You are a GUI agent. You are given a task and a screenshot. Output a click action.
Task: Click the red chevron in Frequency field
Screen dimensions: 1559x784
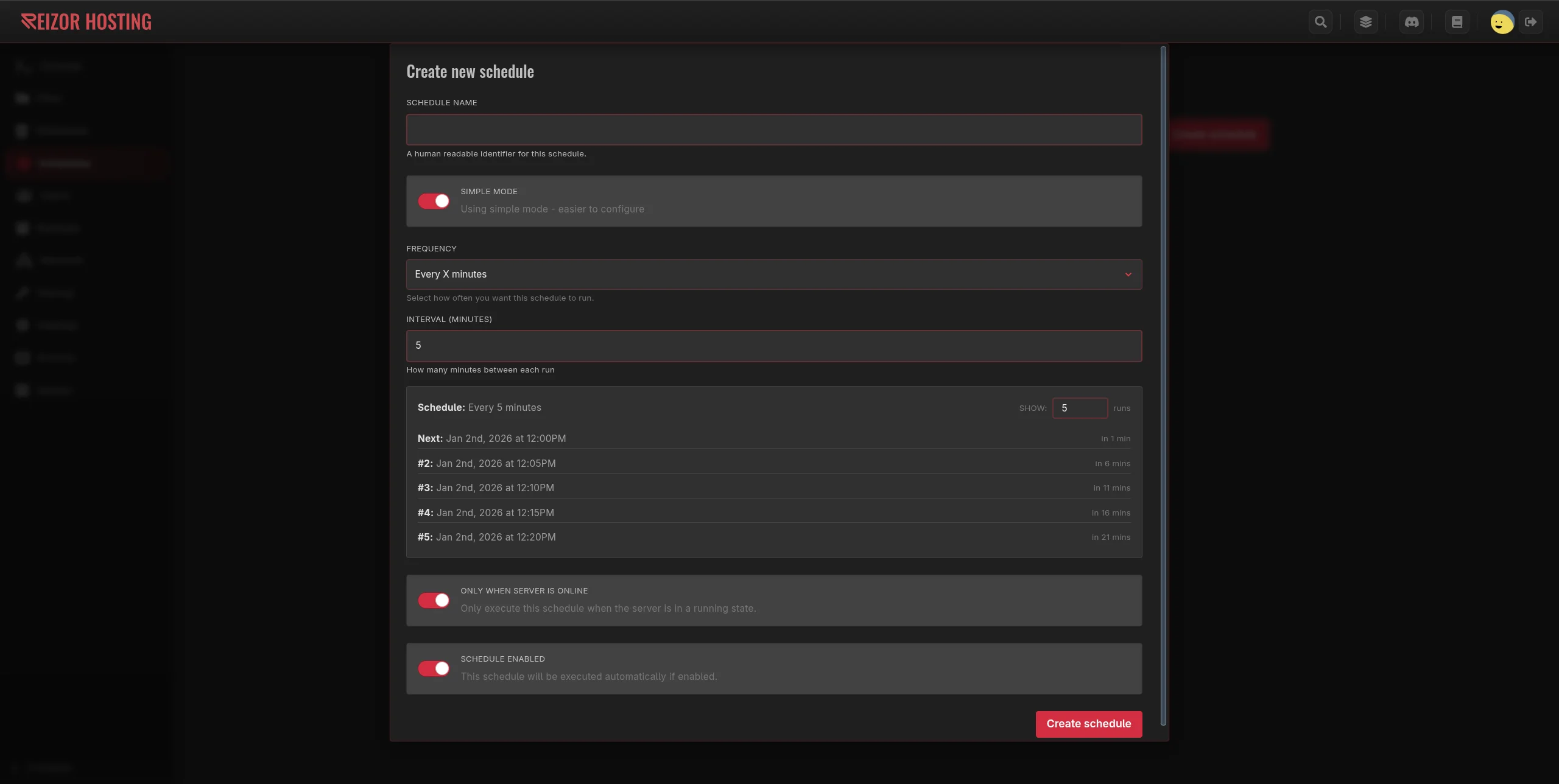(1128, 275)
